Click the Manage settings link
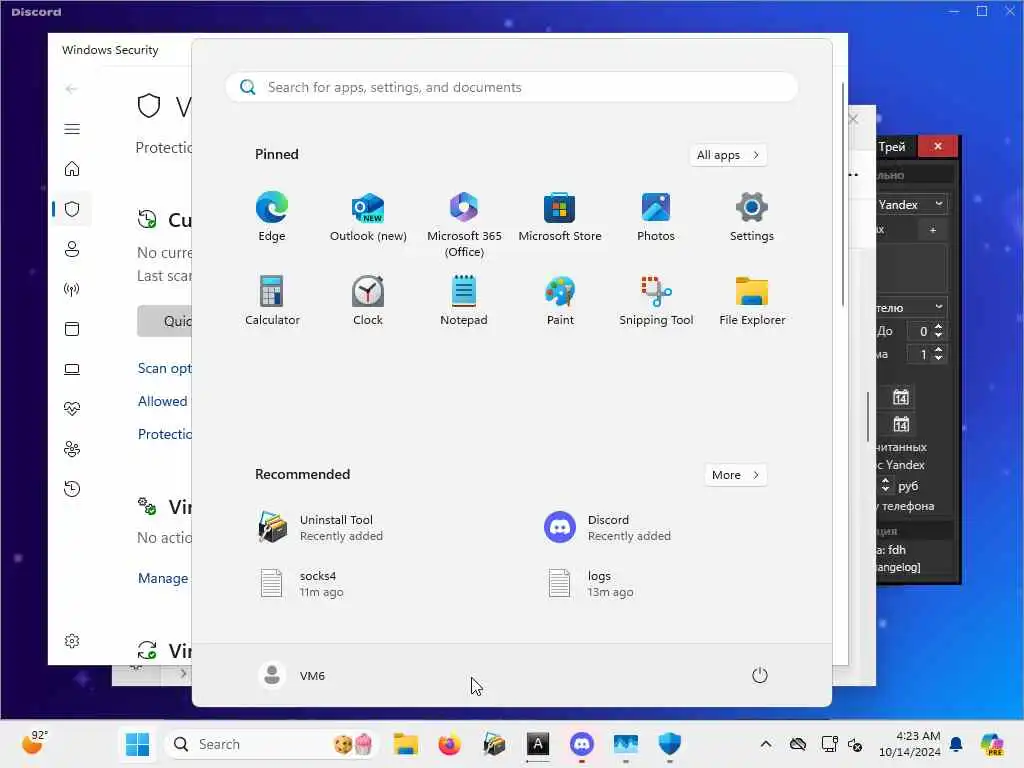The width and height of the screenshot is (1024, 768). point(163,578)
